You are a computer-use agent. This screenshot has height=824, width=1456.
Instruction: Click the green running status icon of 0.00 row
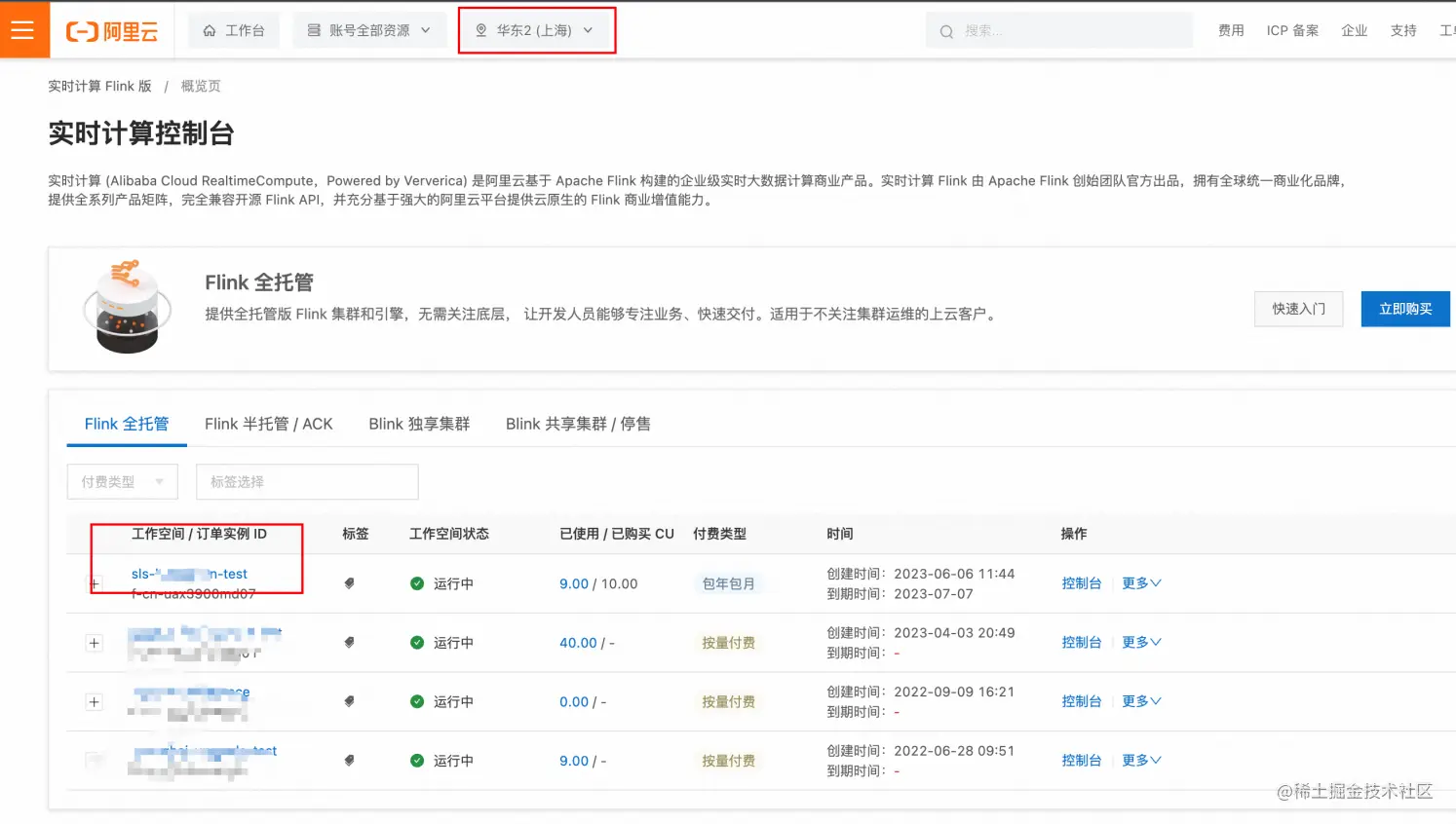click(417, 701)
